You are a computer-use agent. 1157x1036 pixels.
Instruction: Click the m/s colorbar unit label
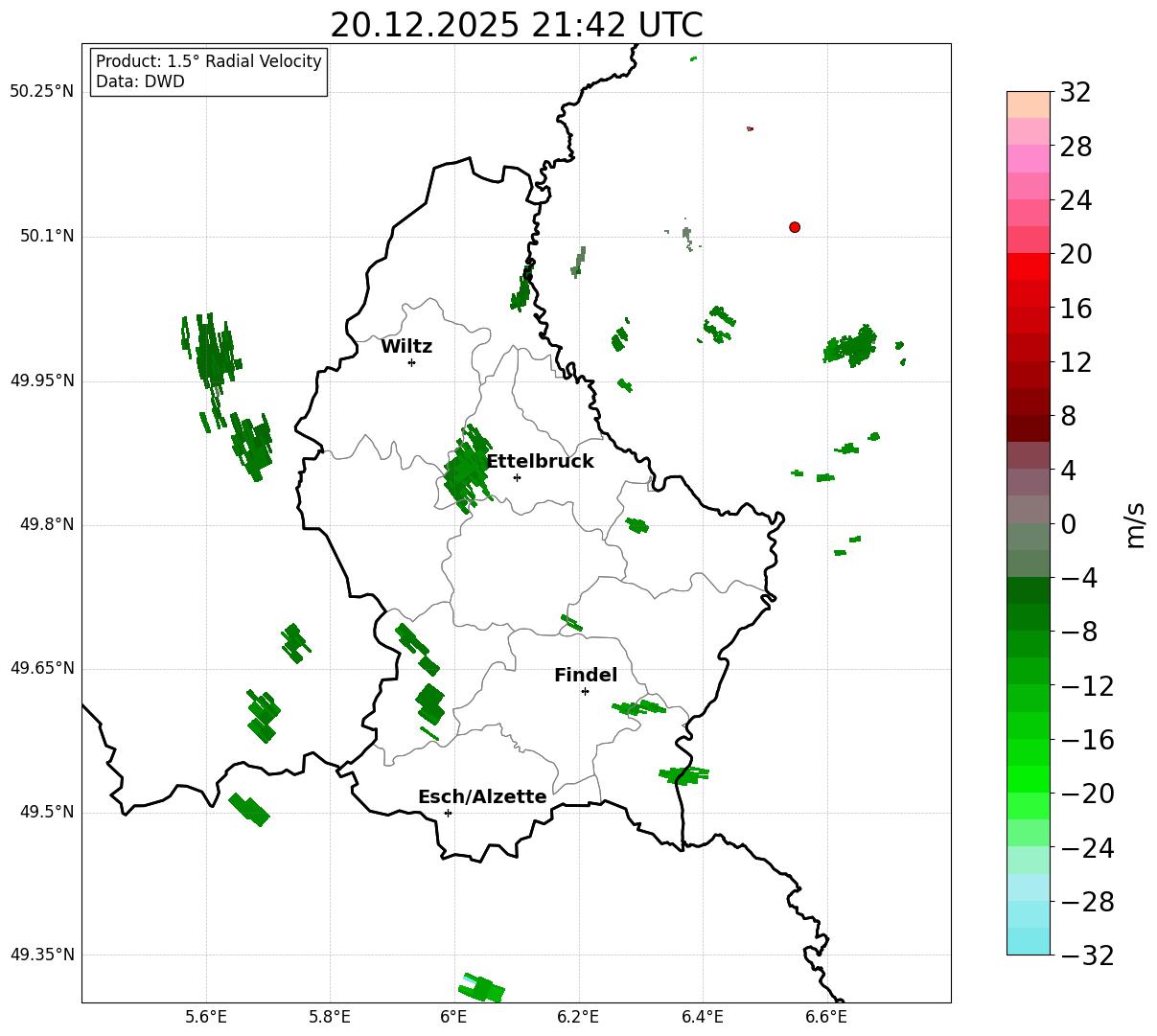pyautogui.click(x=1135, y=524)
